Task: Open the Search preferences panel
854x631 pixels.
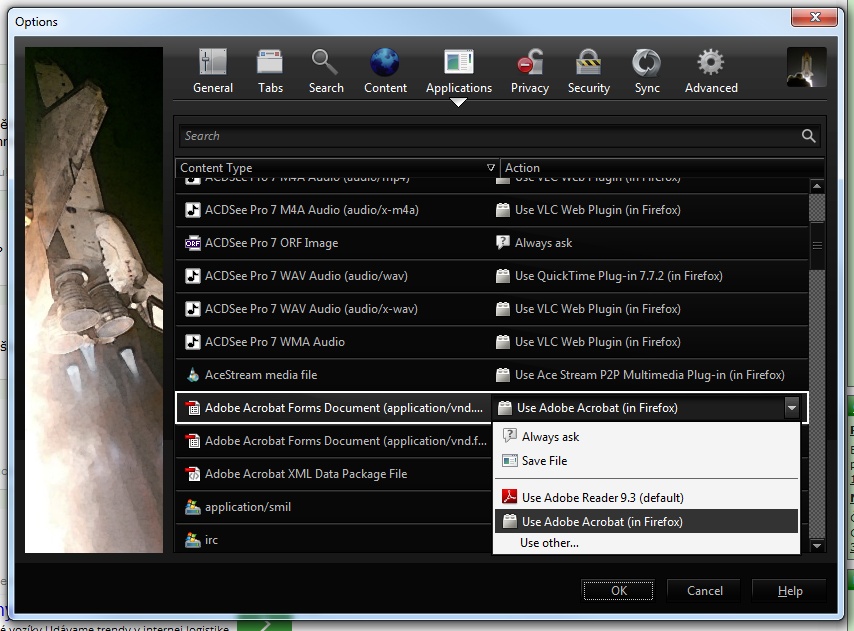Action: tap(326, 71)
